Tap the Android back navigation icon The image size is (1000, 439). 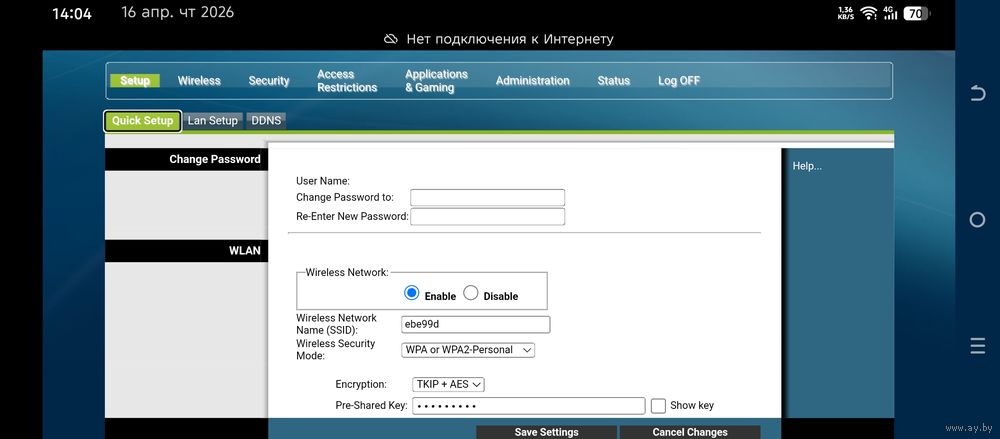978,93
